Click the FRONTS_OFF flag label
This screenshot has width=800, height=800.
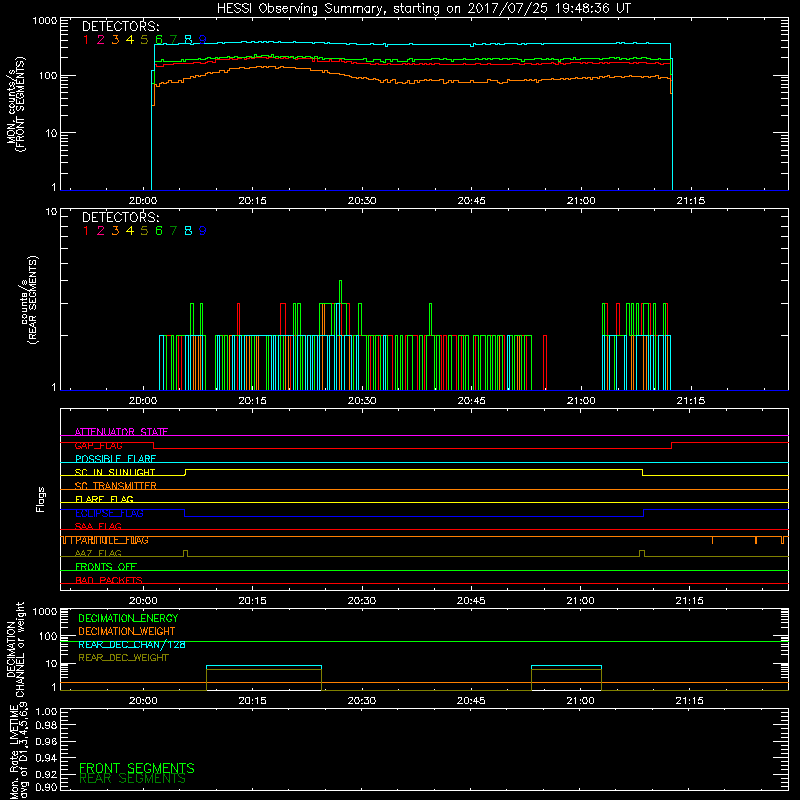coord(106,566)
